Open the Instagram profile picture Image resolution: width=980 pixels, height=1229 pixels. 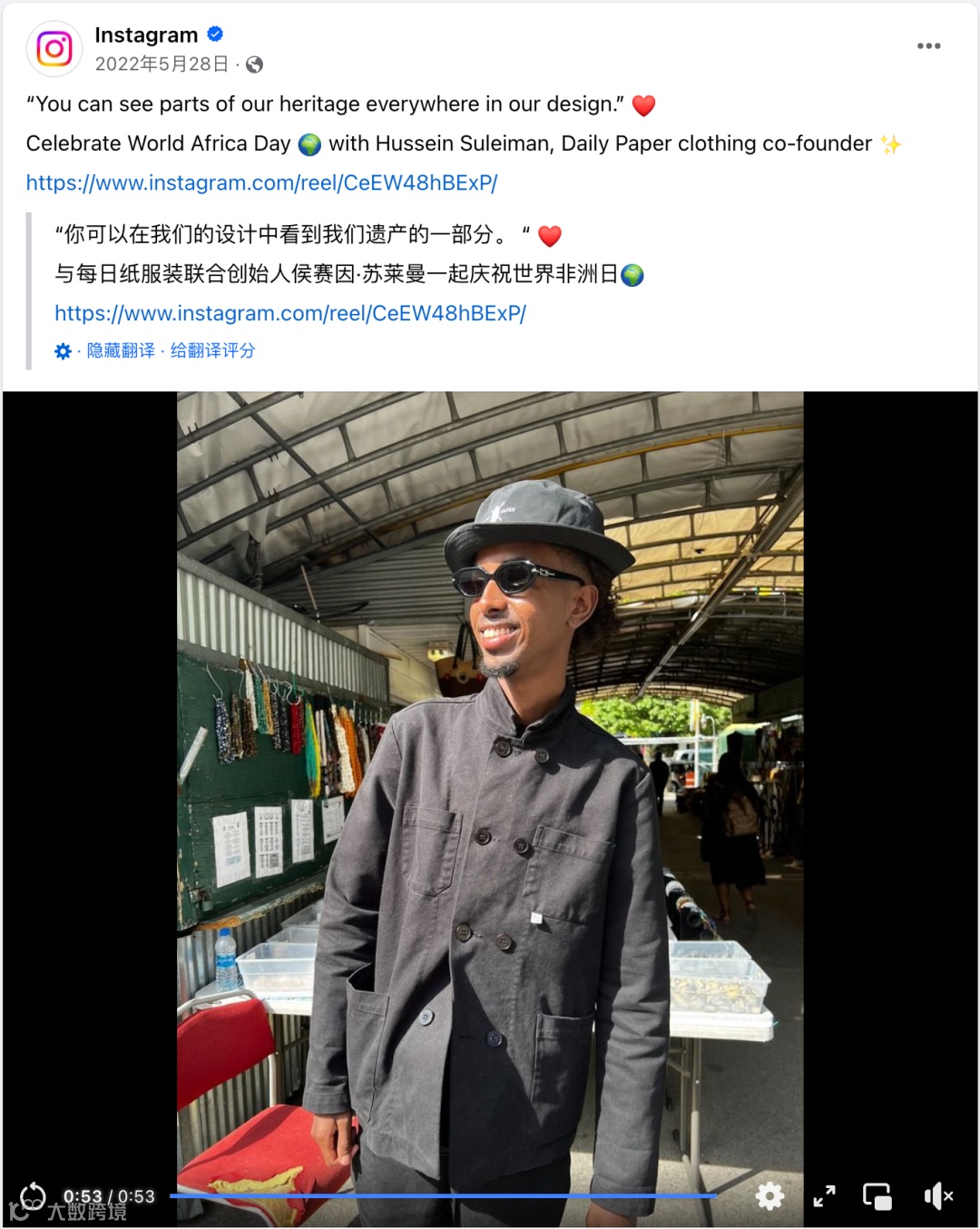54,48
